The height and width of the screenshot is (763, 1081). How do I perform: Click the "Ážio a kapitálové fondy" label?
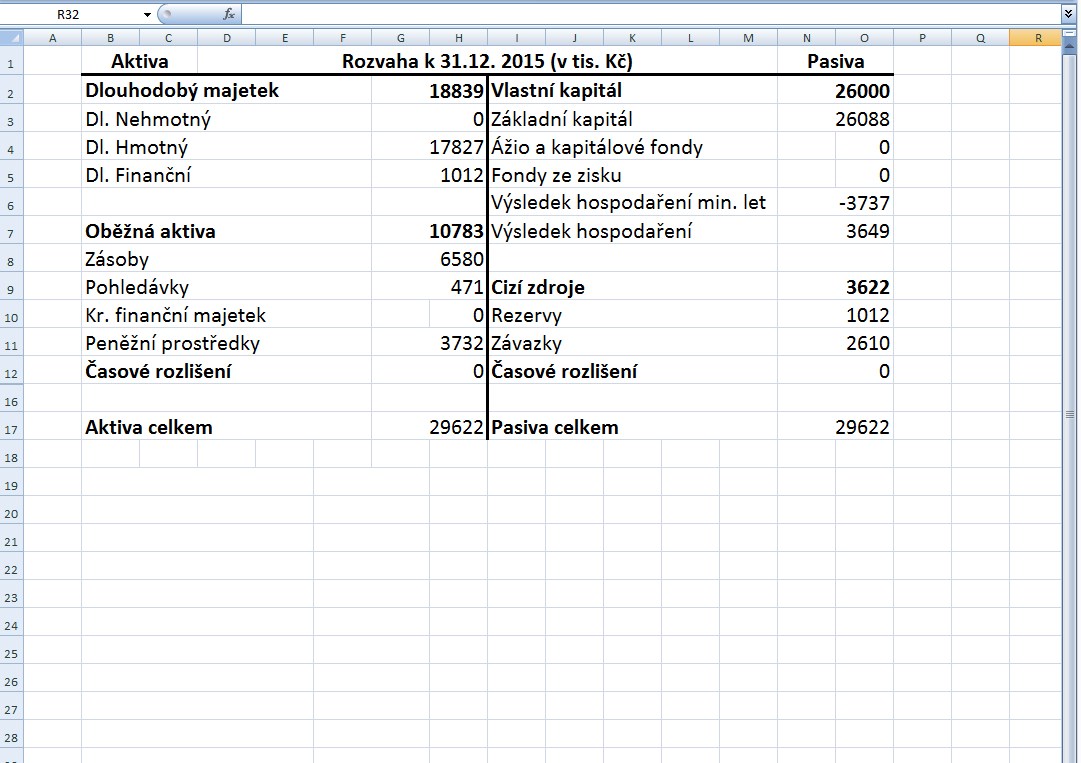(x=597, y=147)
